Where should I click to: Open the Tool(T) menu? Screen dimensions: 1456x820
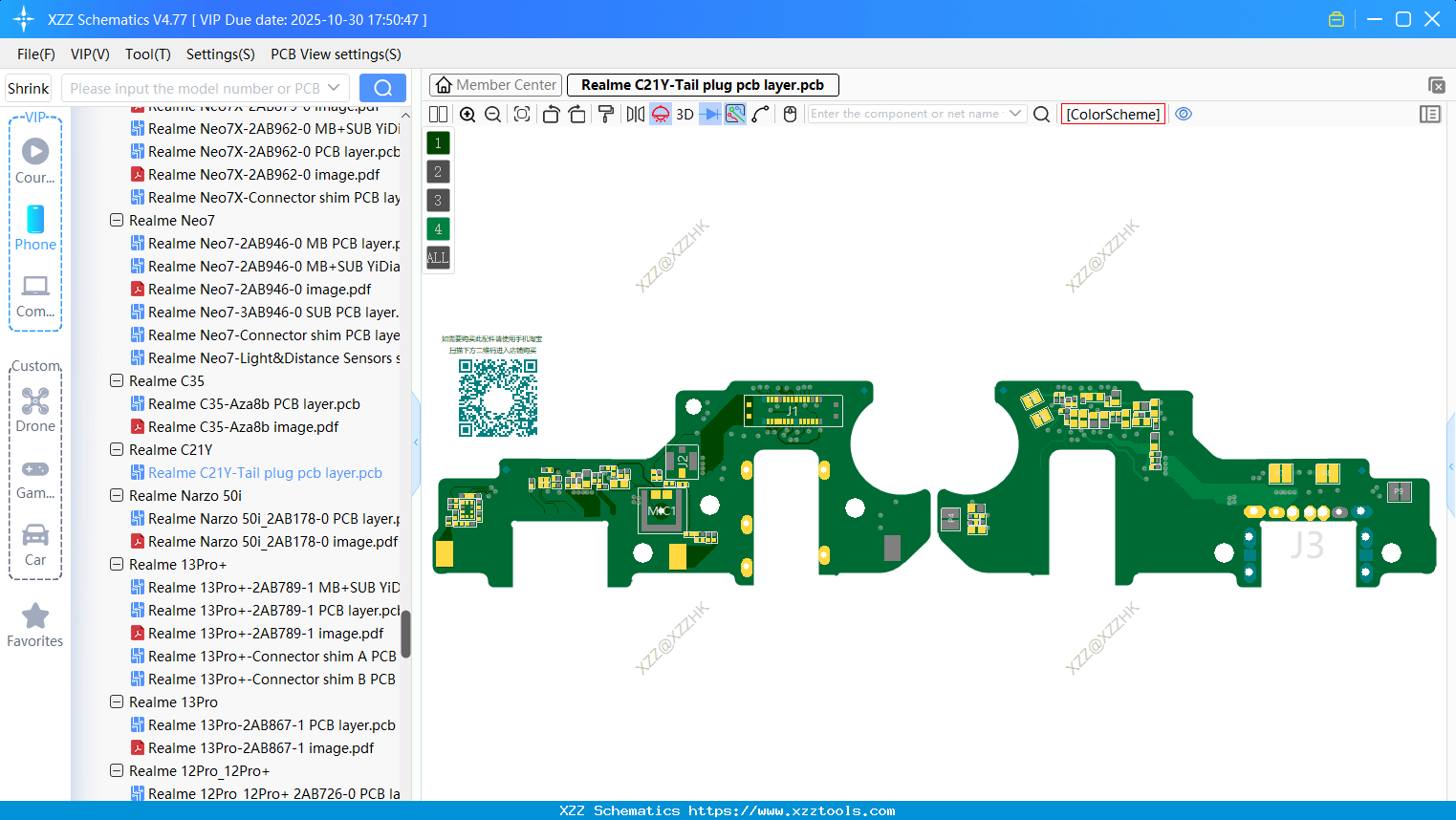(x=148, y=54)
